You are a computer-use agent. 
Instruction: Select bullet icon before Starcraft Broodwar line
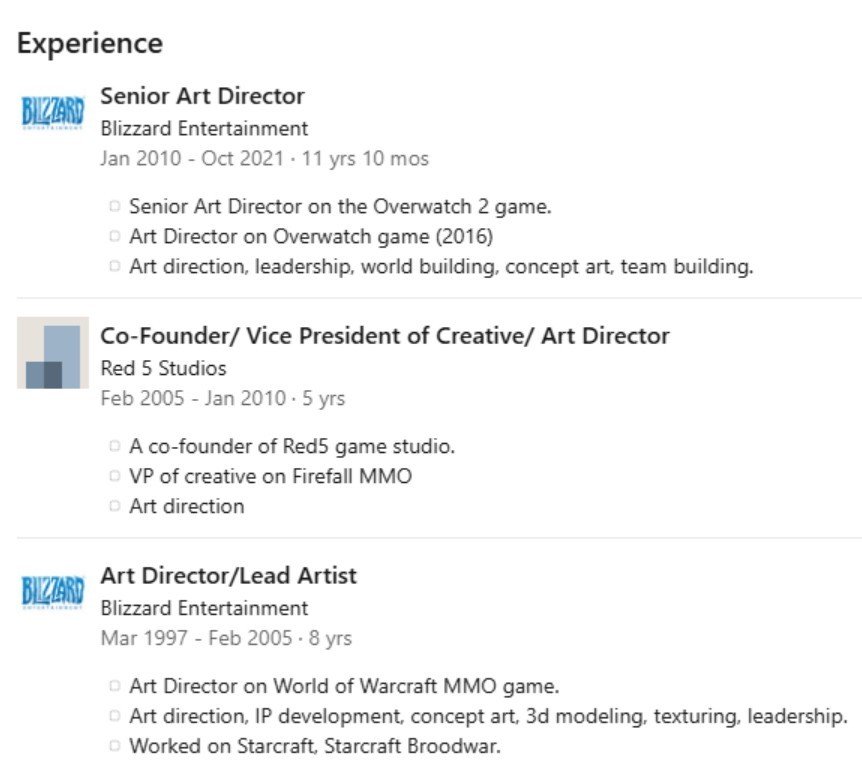coord(114,746)
